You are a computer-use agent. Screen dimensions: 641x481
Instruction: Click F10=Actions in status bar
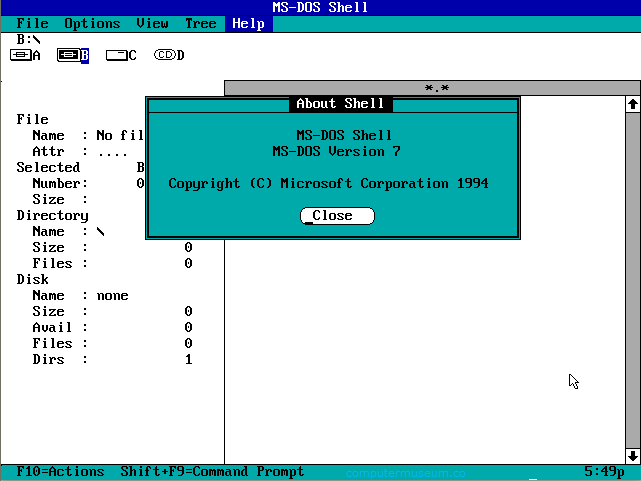(x=60, y=472)
